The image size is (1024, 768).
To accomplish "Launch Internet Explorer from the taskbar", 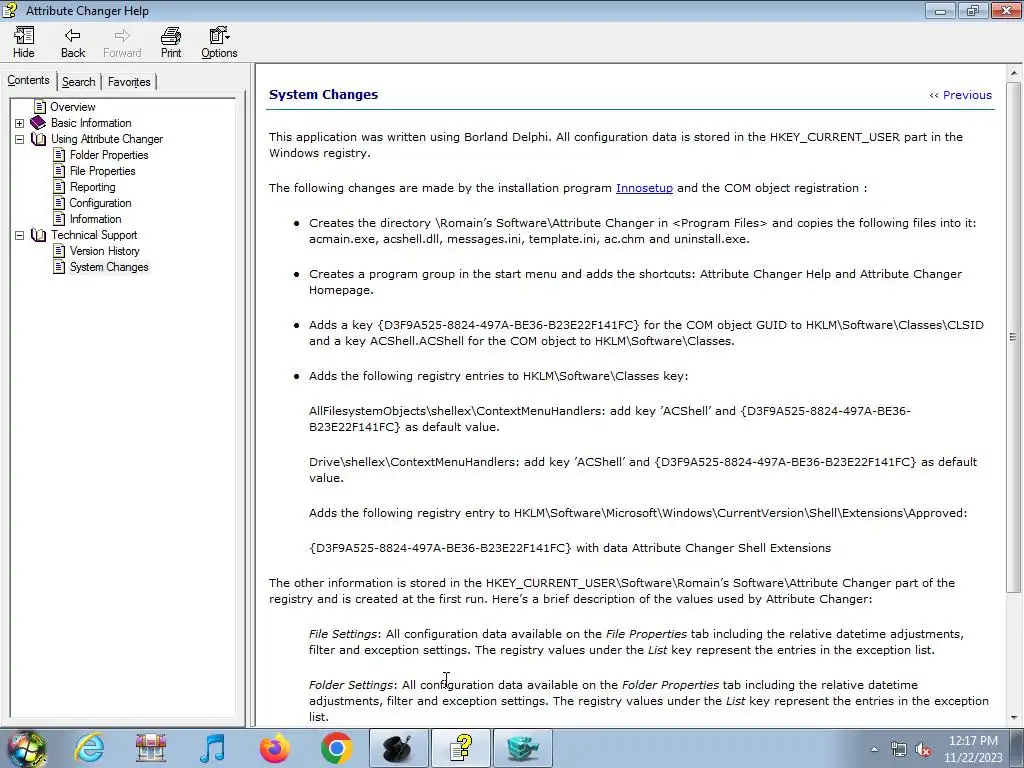I will (89, 748).
